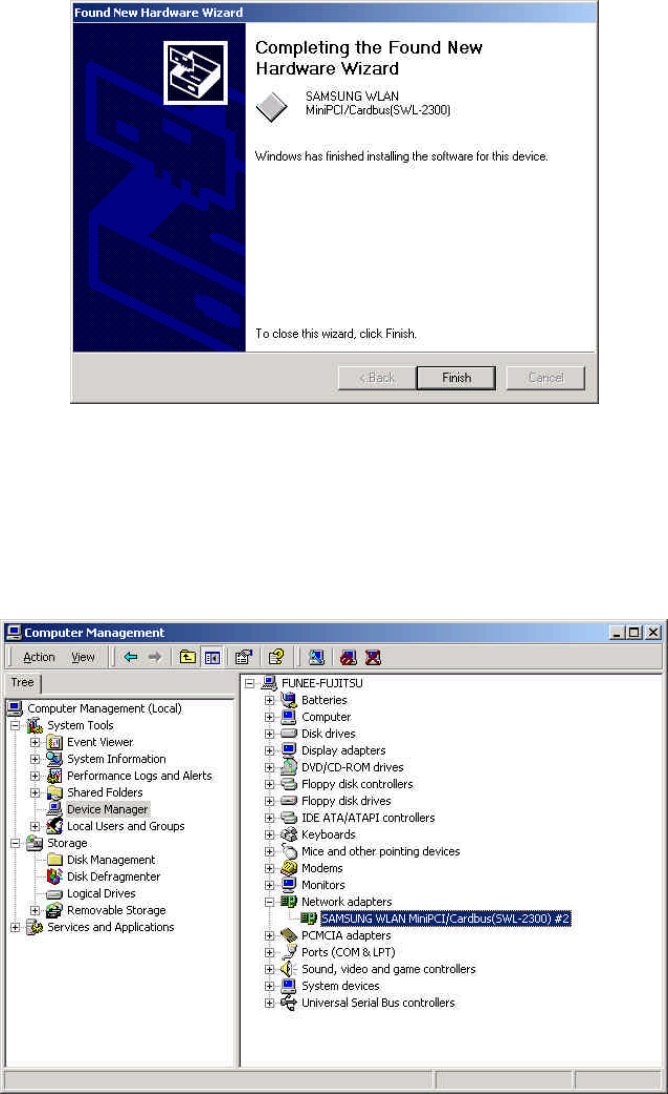Select Disk Defragmenter in the tree
The height and width of the screenshot is (1094, 668).
pyautogui.click(x=113, y=876)
